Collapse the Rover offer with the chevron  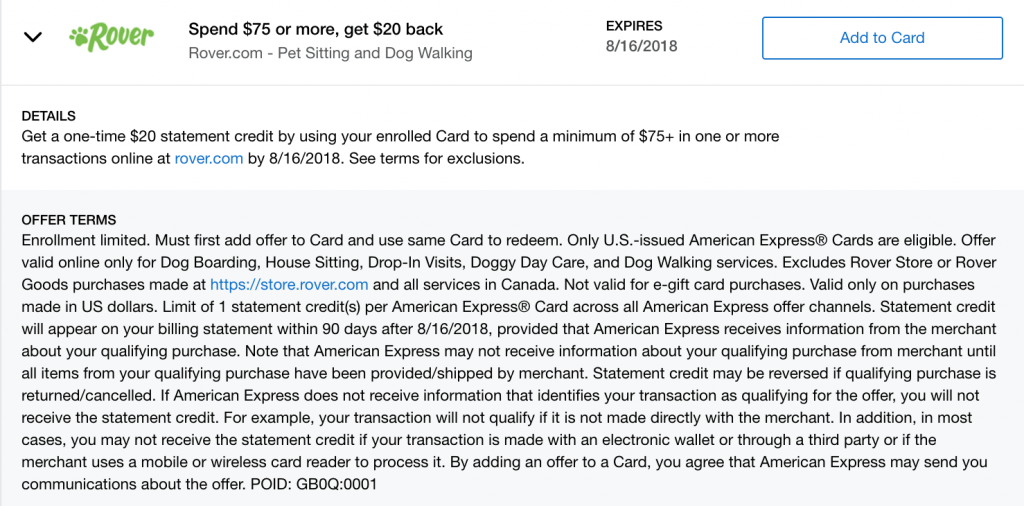(x=33, y=38)
